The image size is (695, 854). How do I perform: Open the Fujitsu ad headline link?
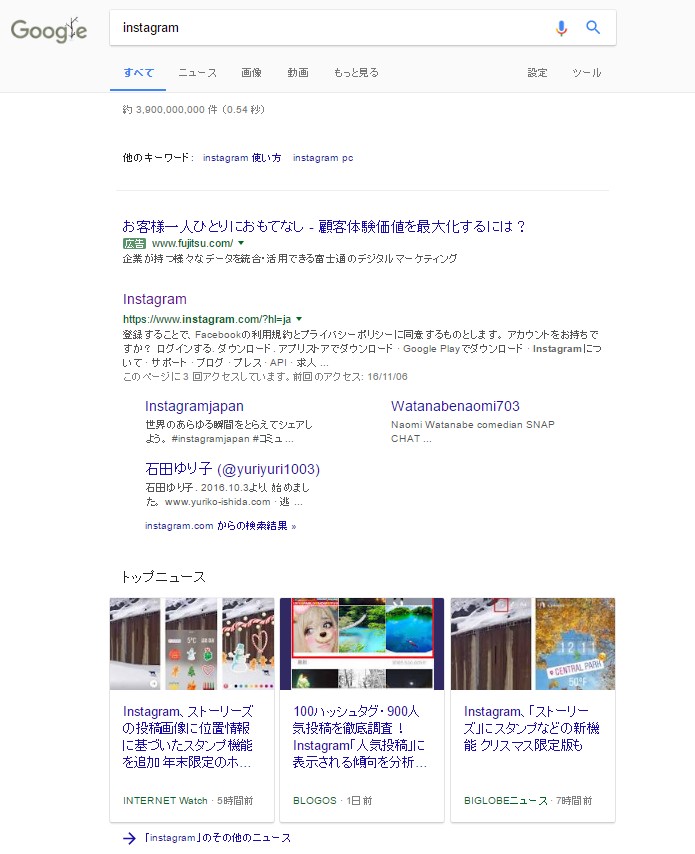[324, 226]
